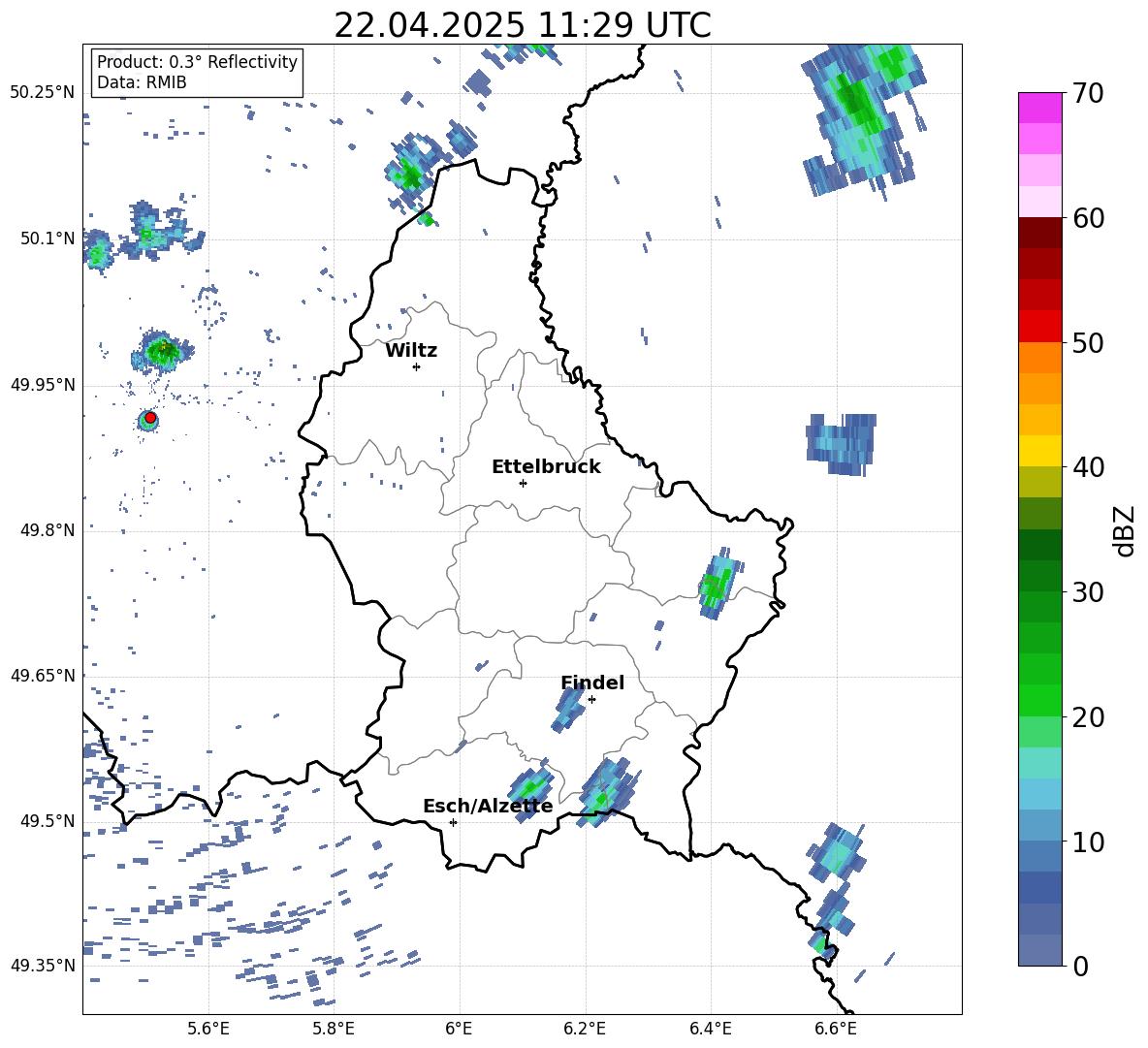1148x1048 pixels.
Task: Click the 49.35°N latitude label
Action: pyautogui.click(x=43, y=966)
